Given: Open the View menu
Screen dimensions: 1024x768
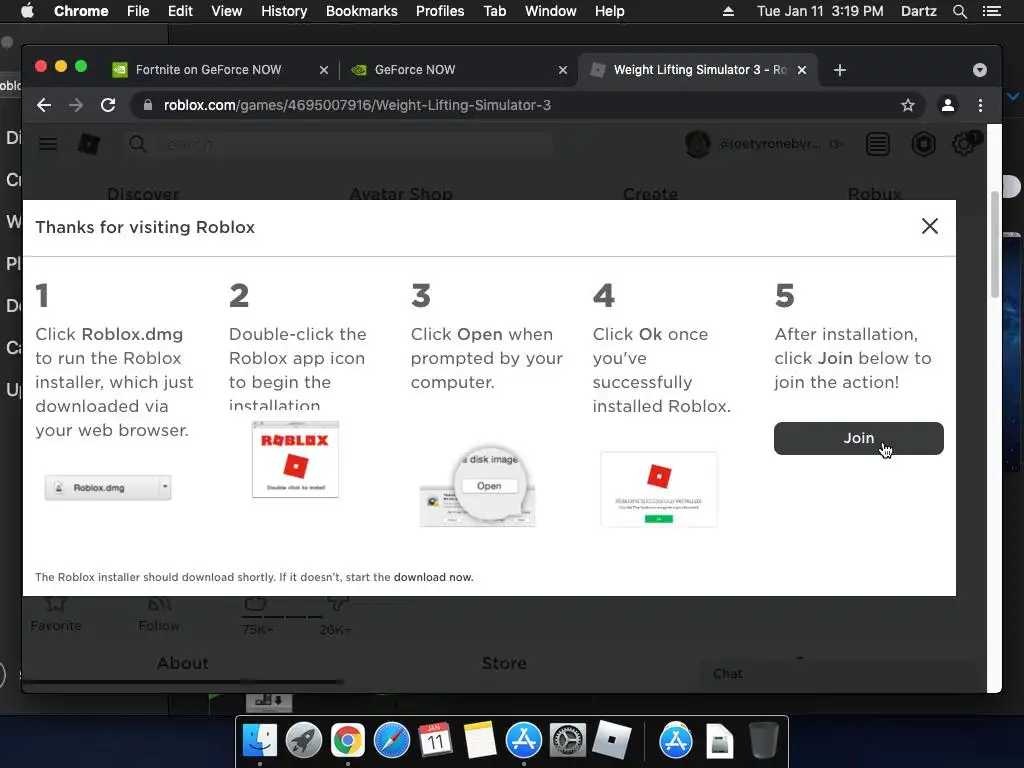Looking at the screenshot, I should 227,11.
